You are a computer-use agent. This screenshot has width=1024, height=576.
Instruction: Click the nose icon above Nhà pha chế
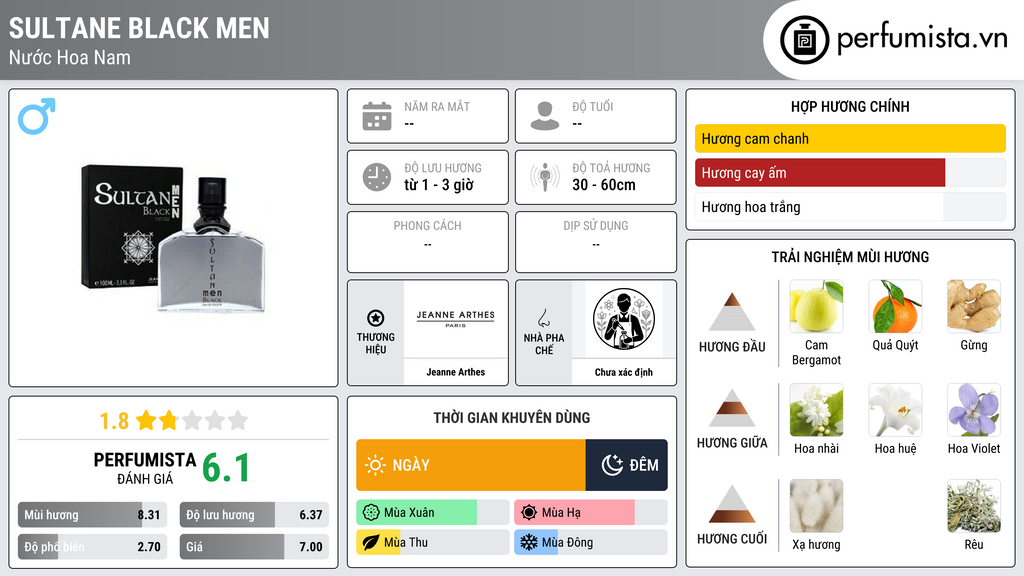click(x=543, y=318)
